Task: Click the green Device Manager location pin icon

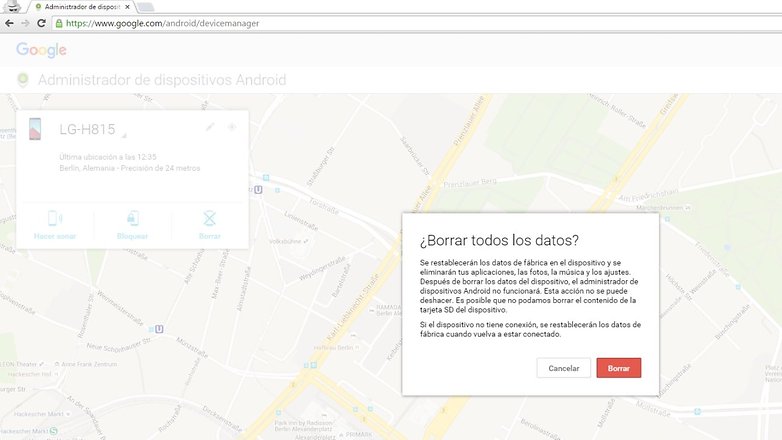Action: [23, 80]
